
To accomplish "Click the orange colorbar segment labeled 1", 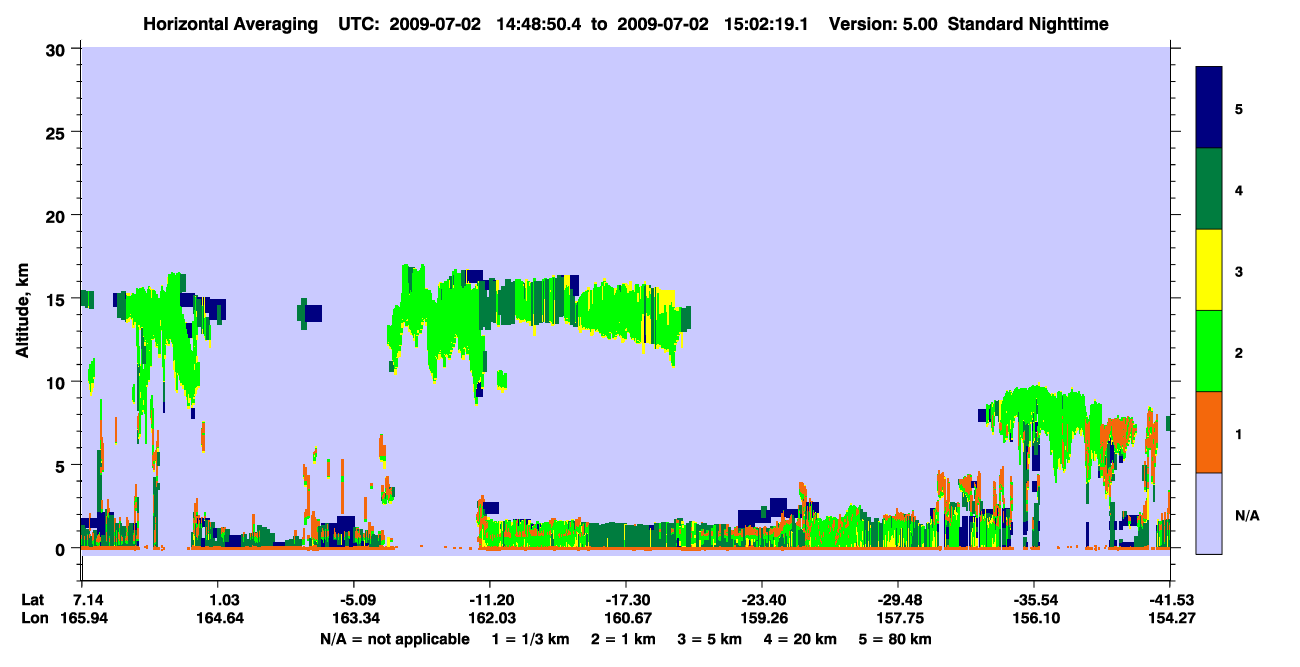I will 1210,432.
